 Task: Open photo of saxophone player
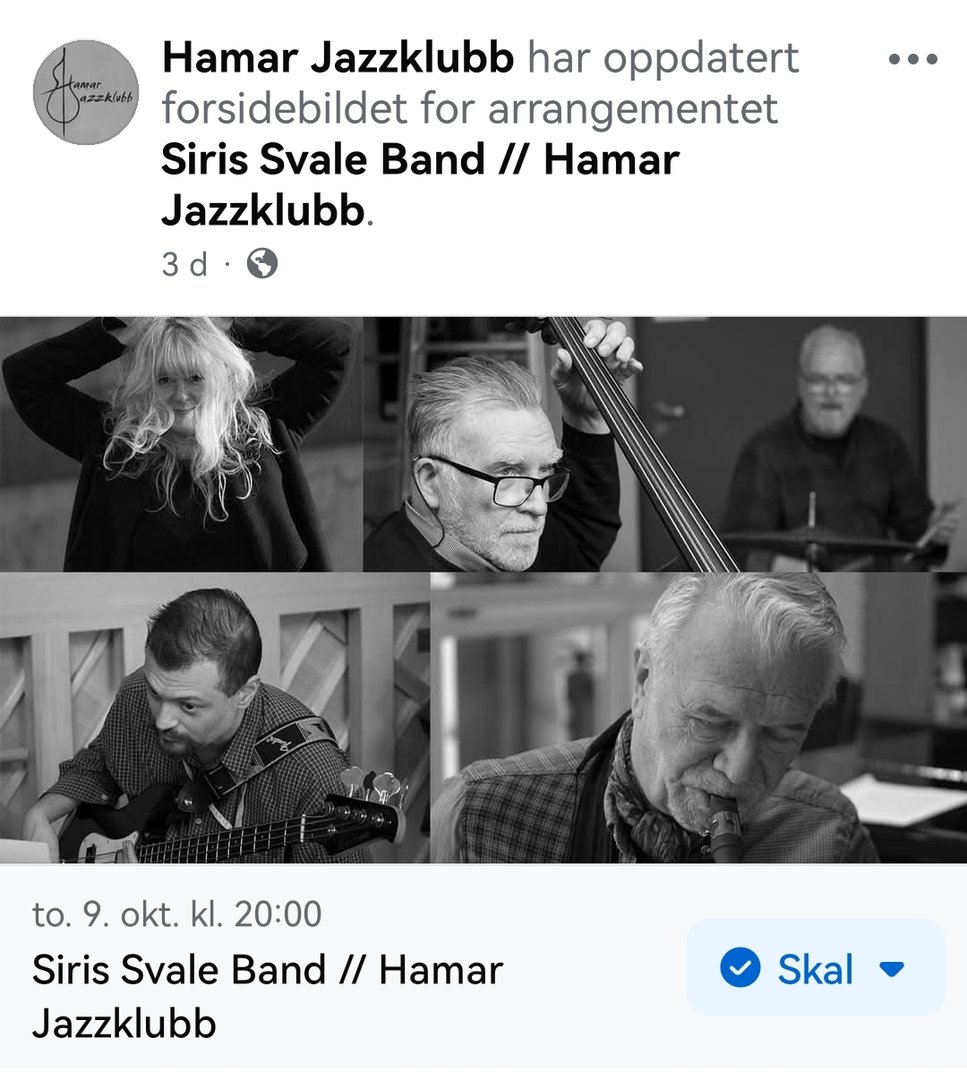pos(699,718)
